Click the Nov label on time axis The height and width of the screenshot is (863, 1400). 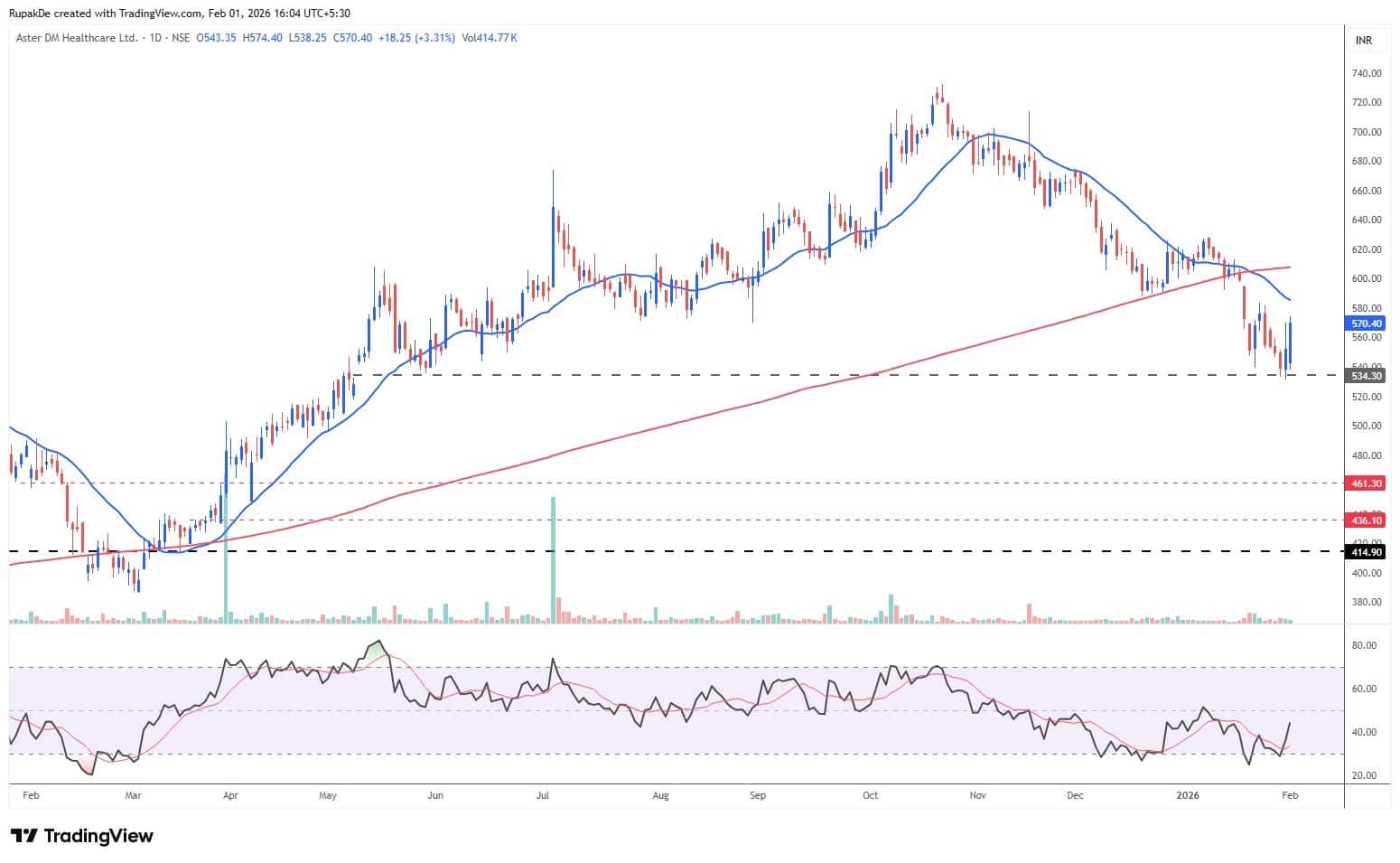click(x=977, y=796)
